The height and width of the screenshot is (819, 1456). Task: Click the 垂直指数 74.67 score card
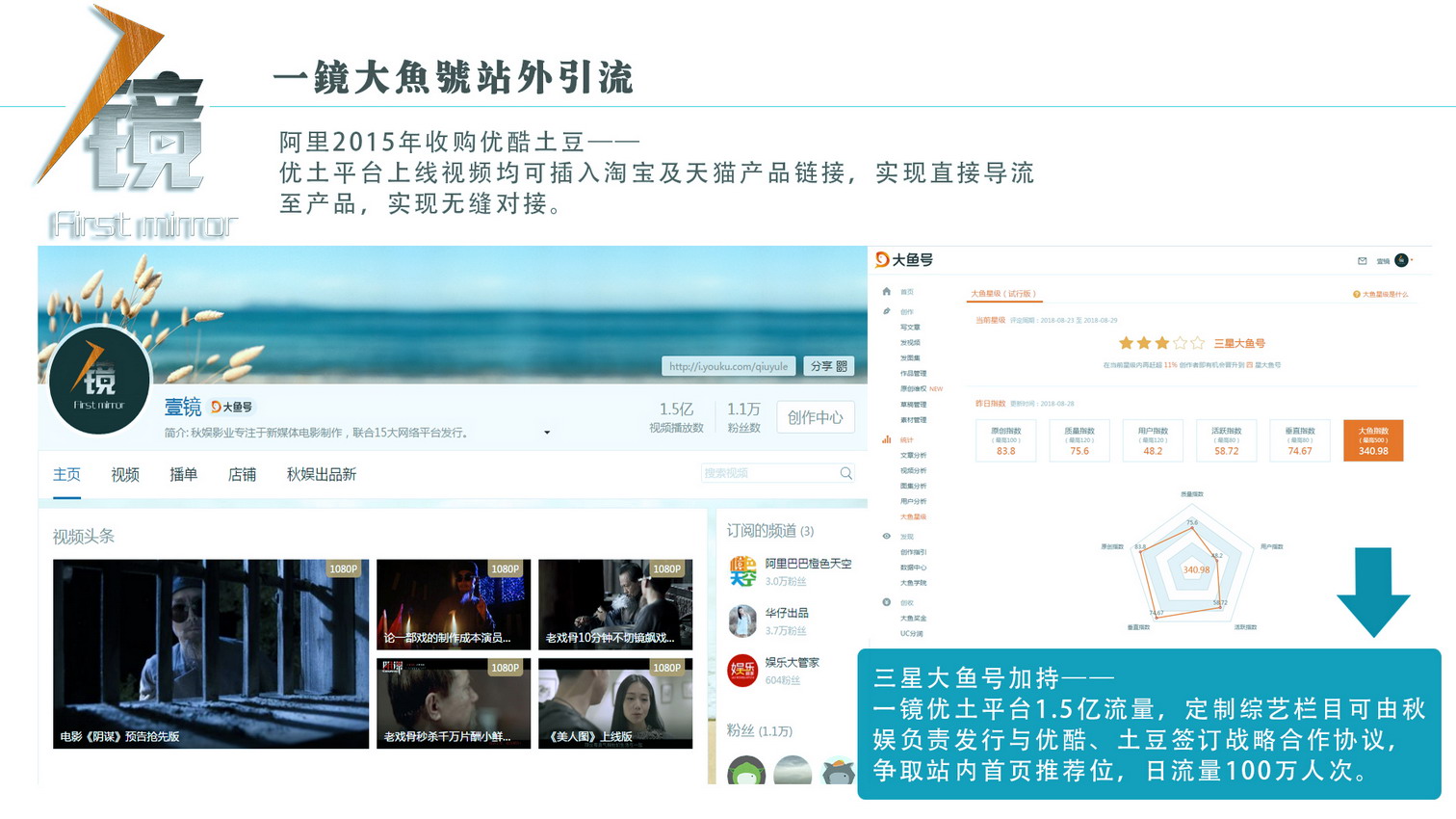tap(1300, 440)
